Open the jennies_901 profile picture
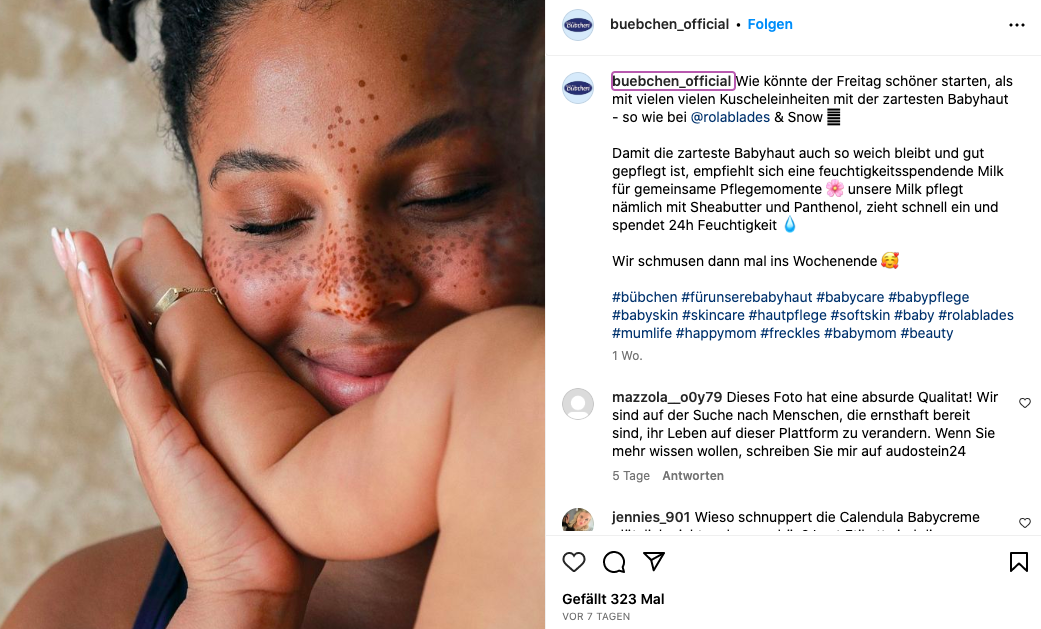This screenshot has height=629, width=1041. pos(578,523)
